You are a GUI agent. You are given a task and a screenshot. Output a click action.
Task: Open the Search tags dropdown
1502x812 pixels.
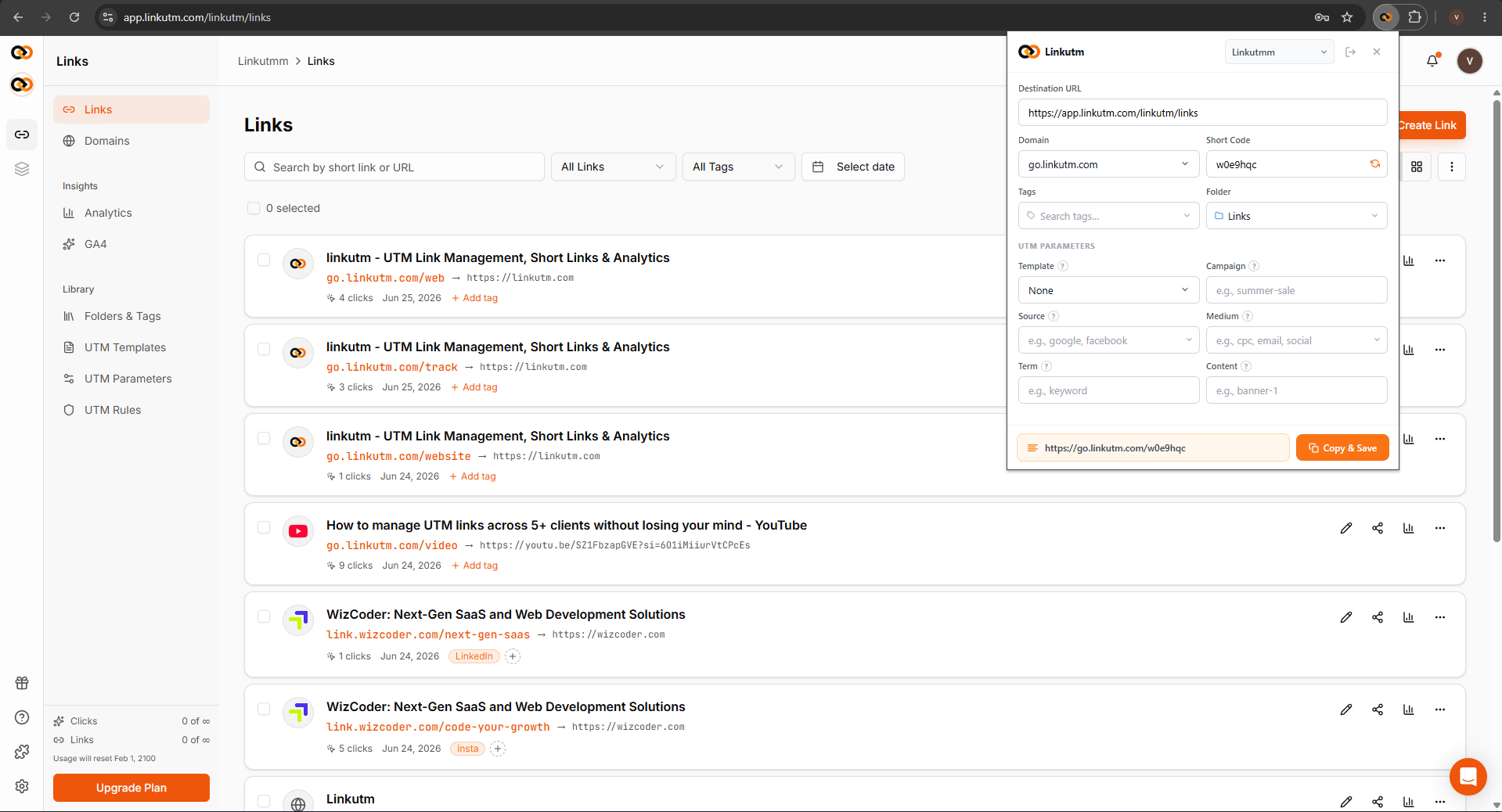pyautogui.click(x=1108, y=216)
